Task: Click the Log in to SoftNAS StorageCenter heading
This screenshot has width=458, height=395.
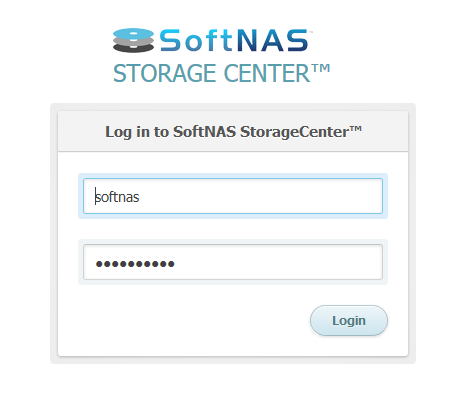Action: coord(233,132)
